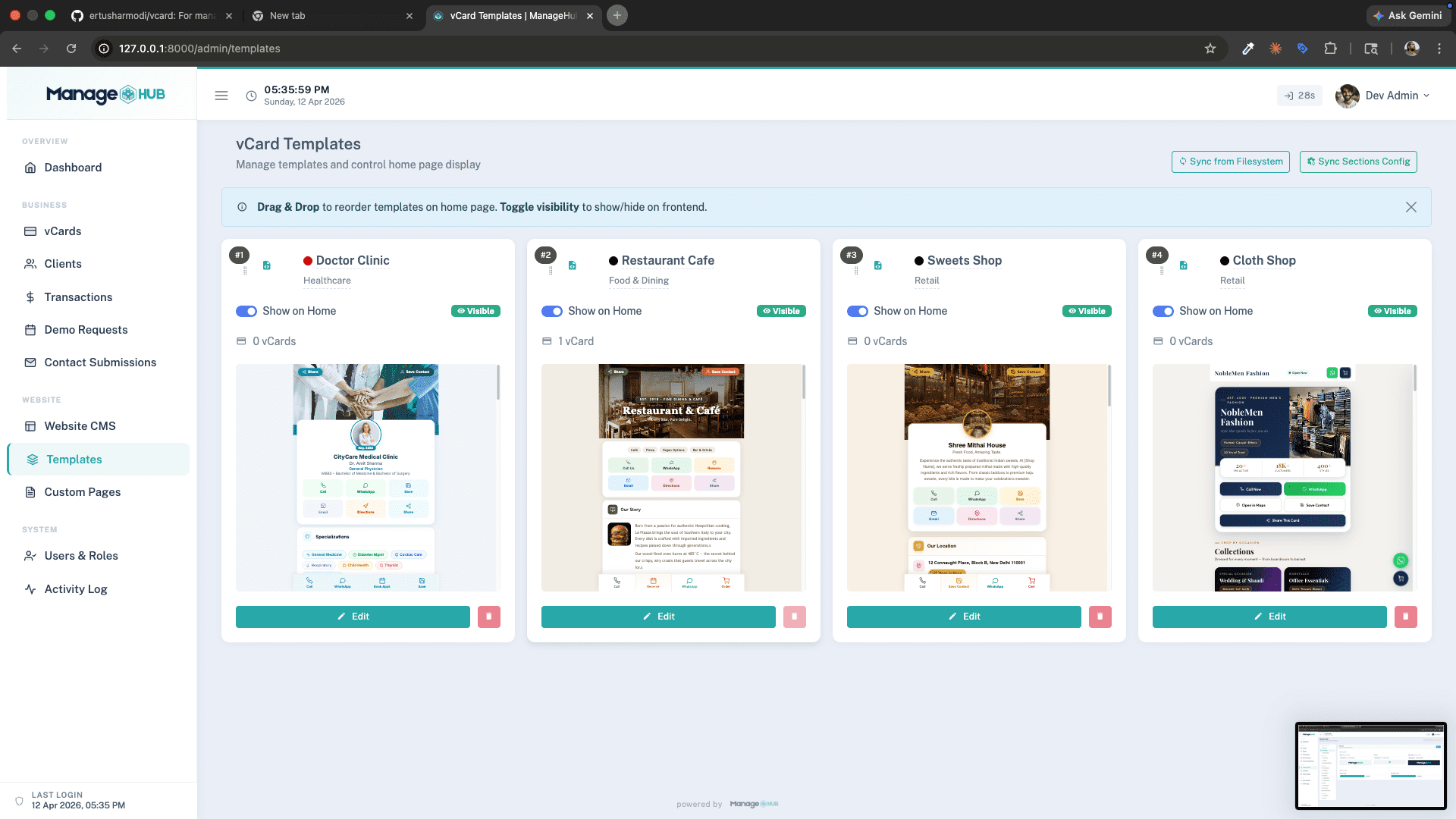
Task: Click Doctor Clinic red color dot
Action: click(308, 261)
